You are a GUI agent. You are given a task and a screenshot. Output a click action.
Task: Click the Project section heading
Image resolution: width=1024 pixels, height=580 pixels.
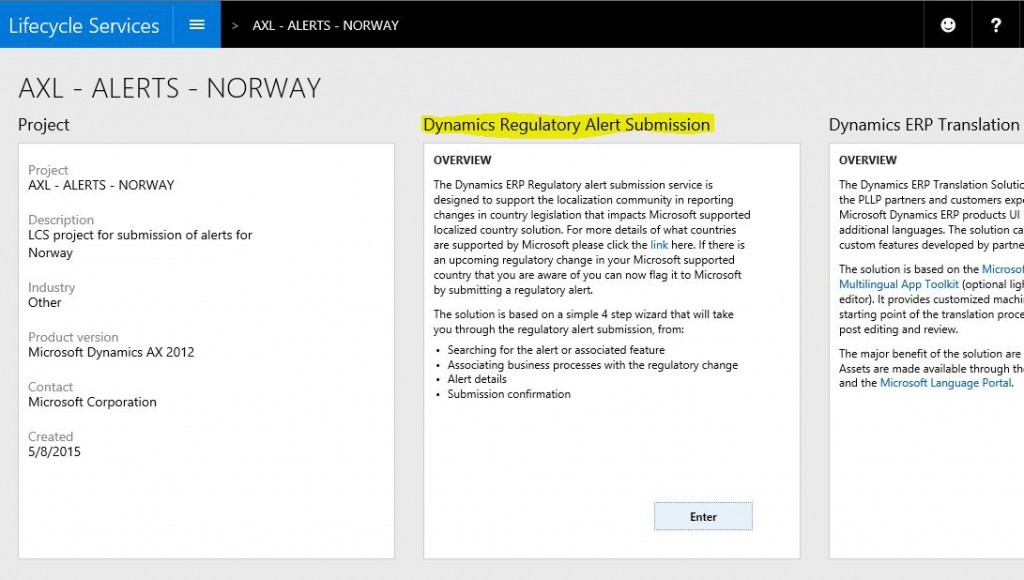tap(44, 124)
